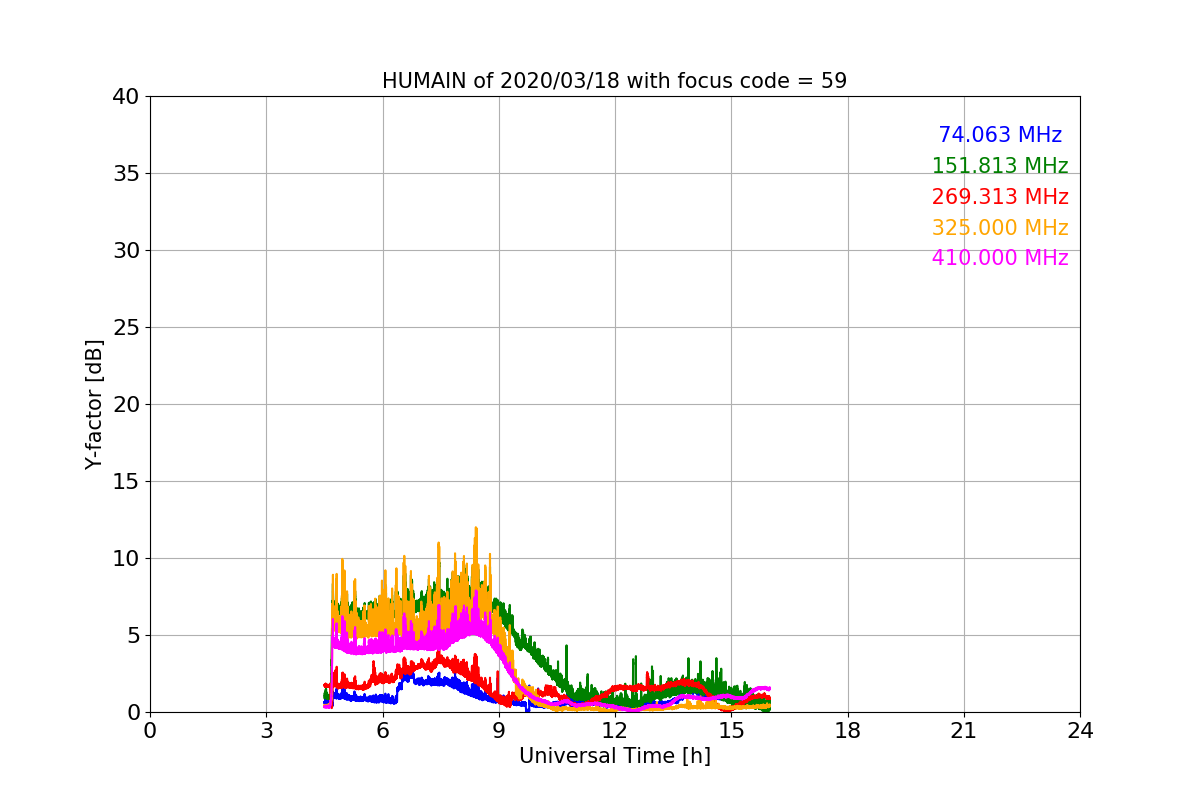Click y-axis tick label 30
Viewport: 1200px width, 800px height.
tap(126, 251)
